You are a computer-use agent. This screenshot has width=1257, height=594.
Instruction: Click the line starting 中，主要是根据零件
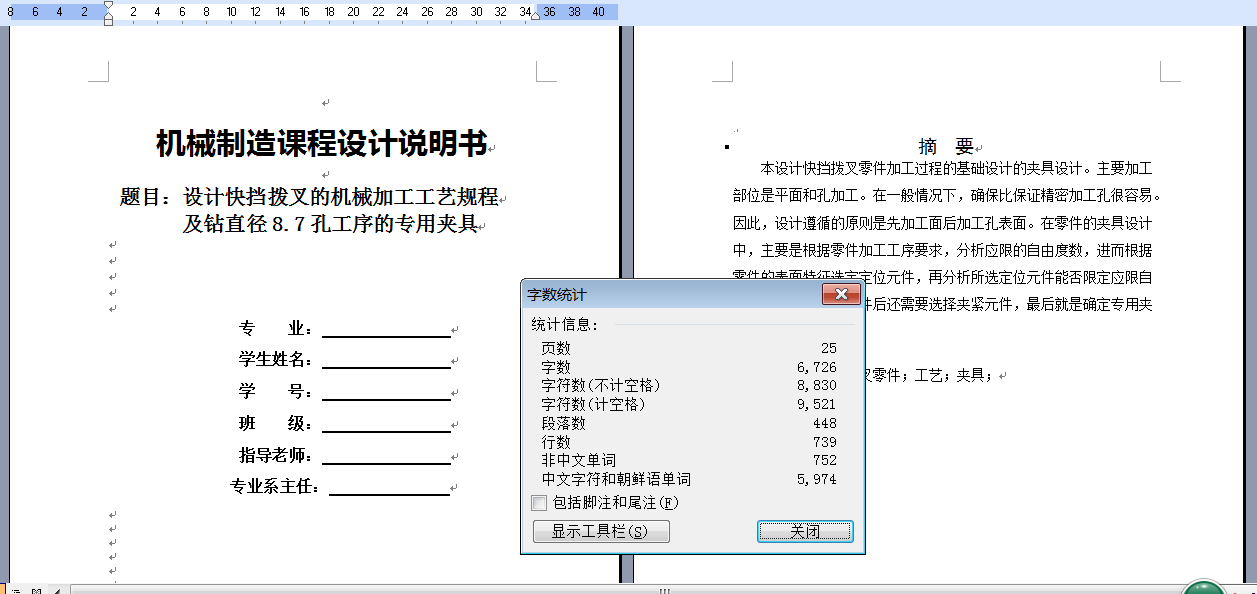(942, 250)
